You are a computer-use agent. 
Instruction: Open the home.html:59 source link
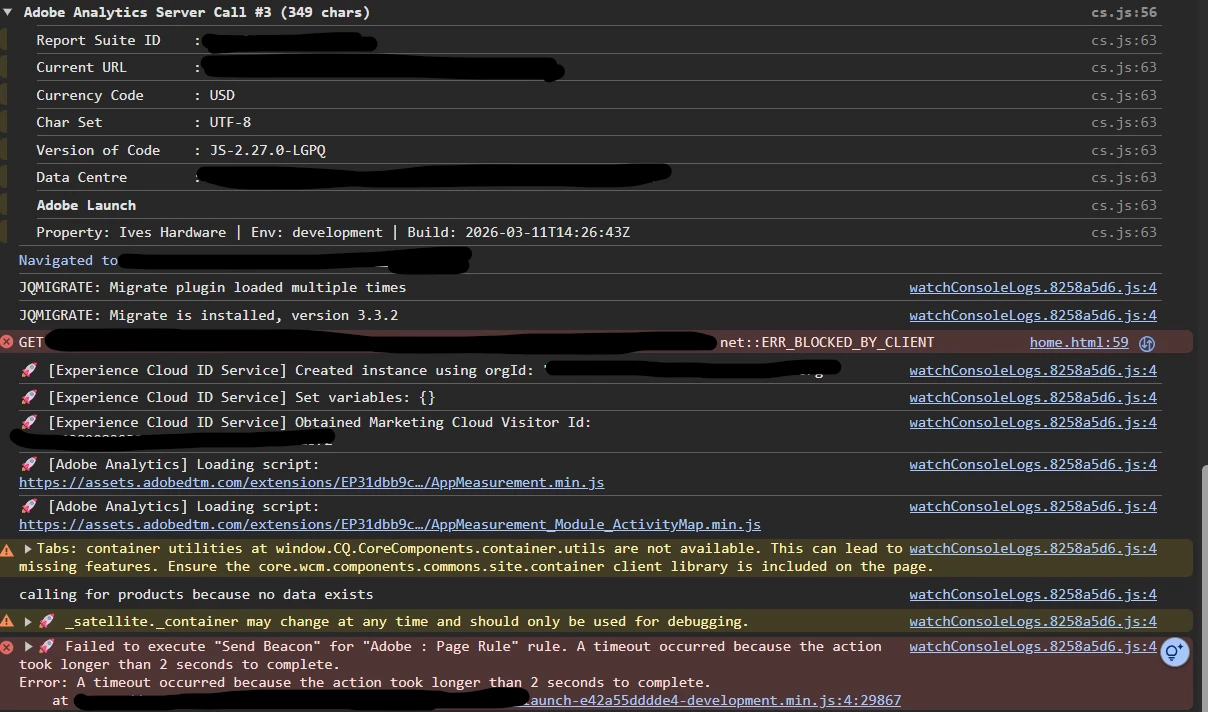(x=1079, y=342)
